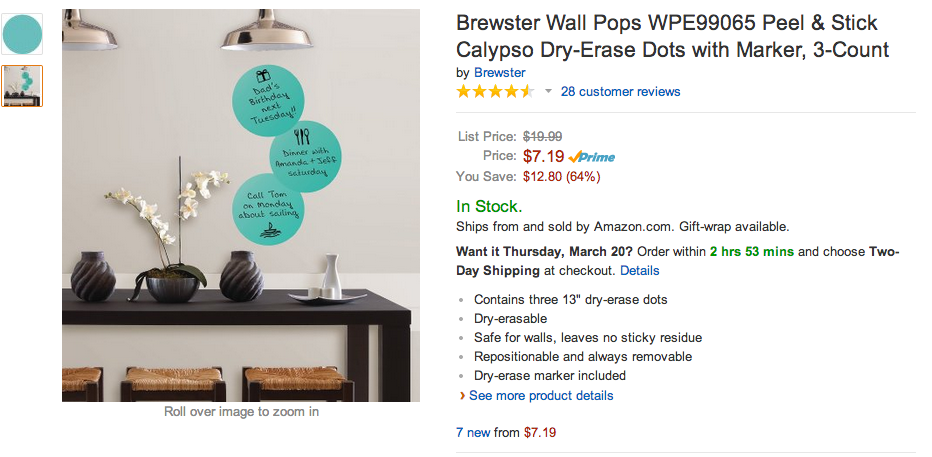Viewport: 932px width, 457px height.
Task: Visit the Brewster brand link
Action: click(x=499, y=73)
